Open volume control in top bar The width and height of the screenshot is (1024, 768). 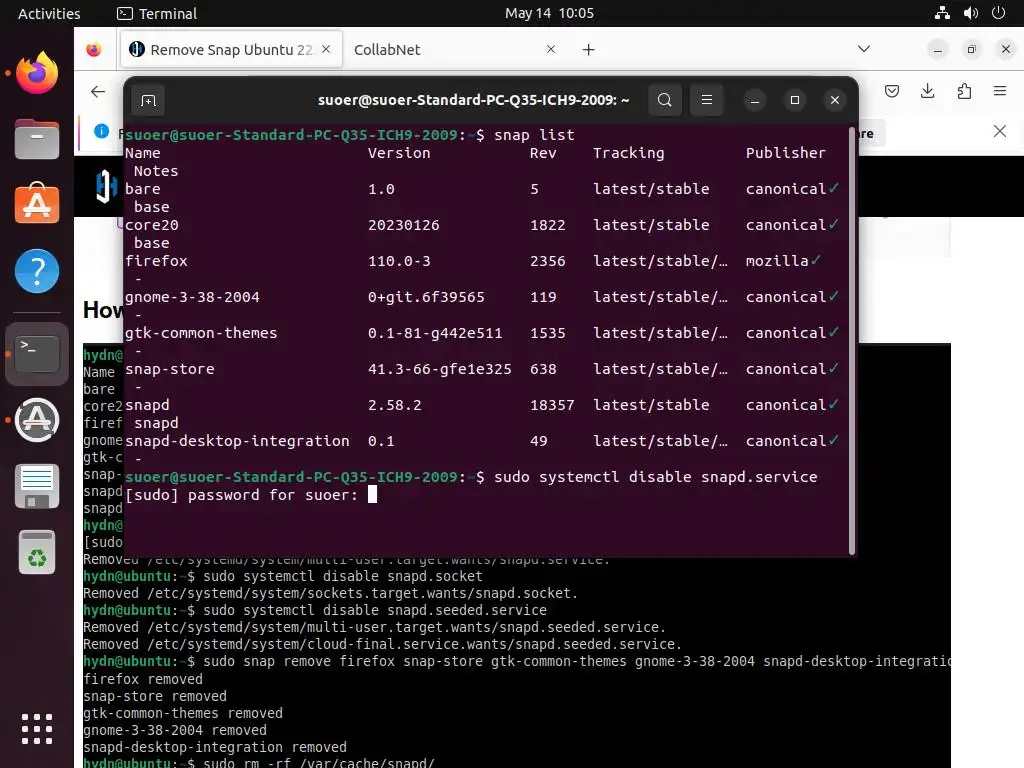(x=970, y=13)
